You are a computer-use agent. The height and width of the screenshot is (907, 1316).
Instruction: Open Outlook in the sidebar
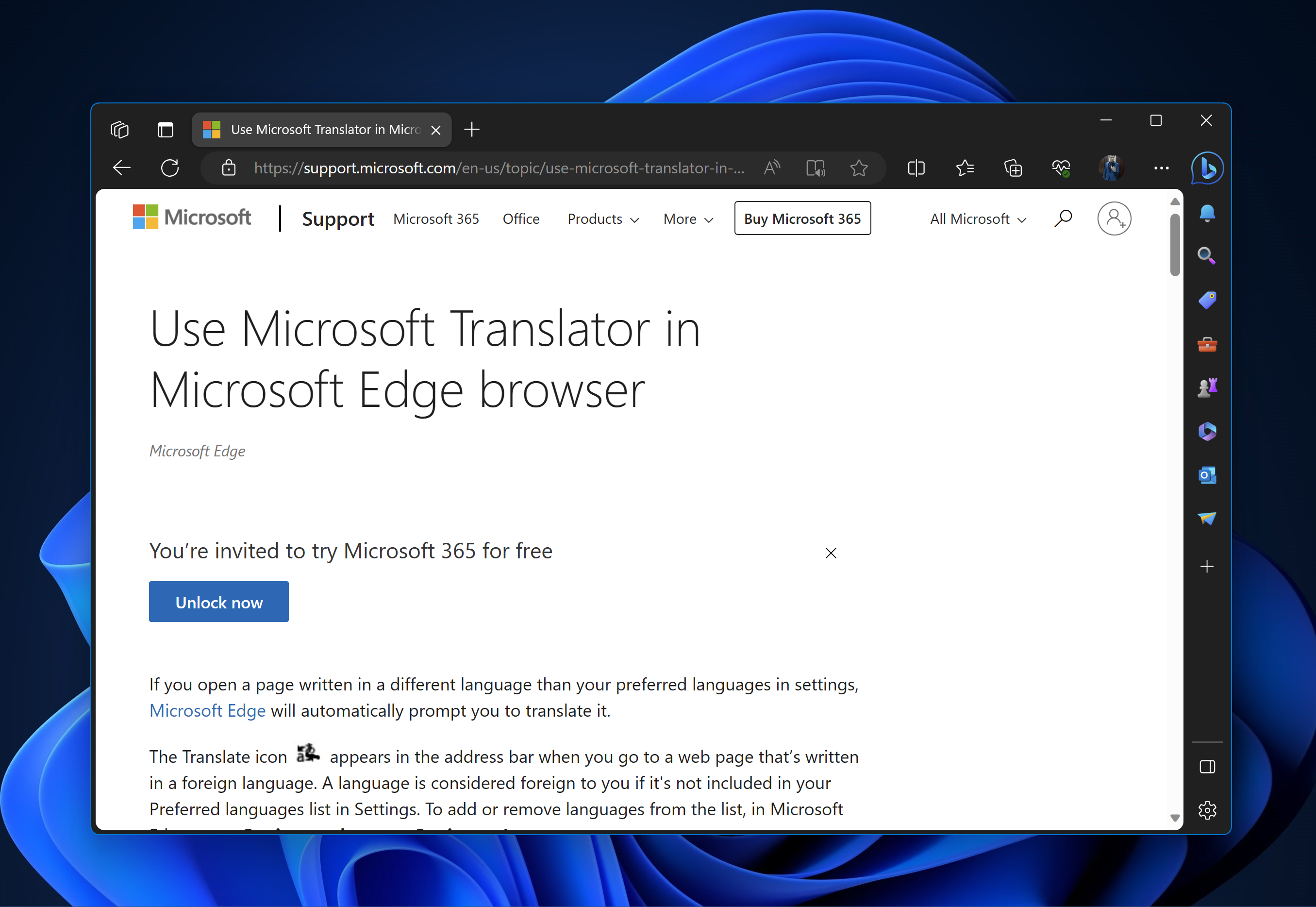(1207, 475)
